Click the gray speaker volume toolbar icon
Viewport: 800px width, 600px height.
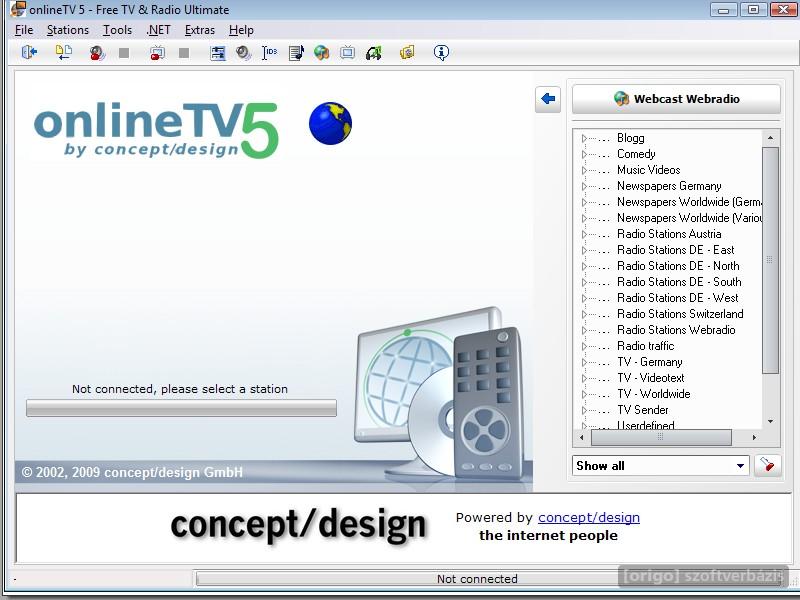[243, 53]
